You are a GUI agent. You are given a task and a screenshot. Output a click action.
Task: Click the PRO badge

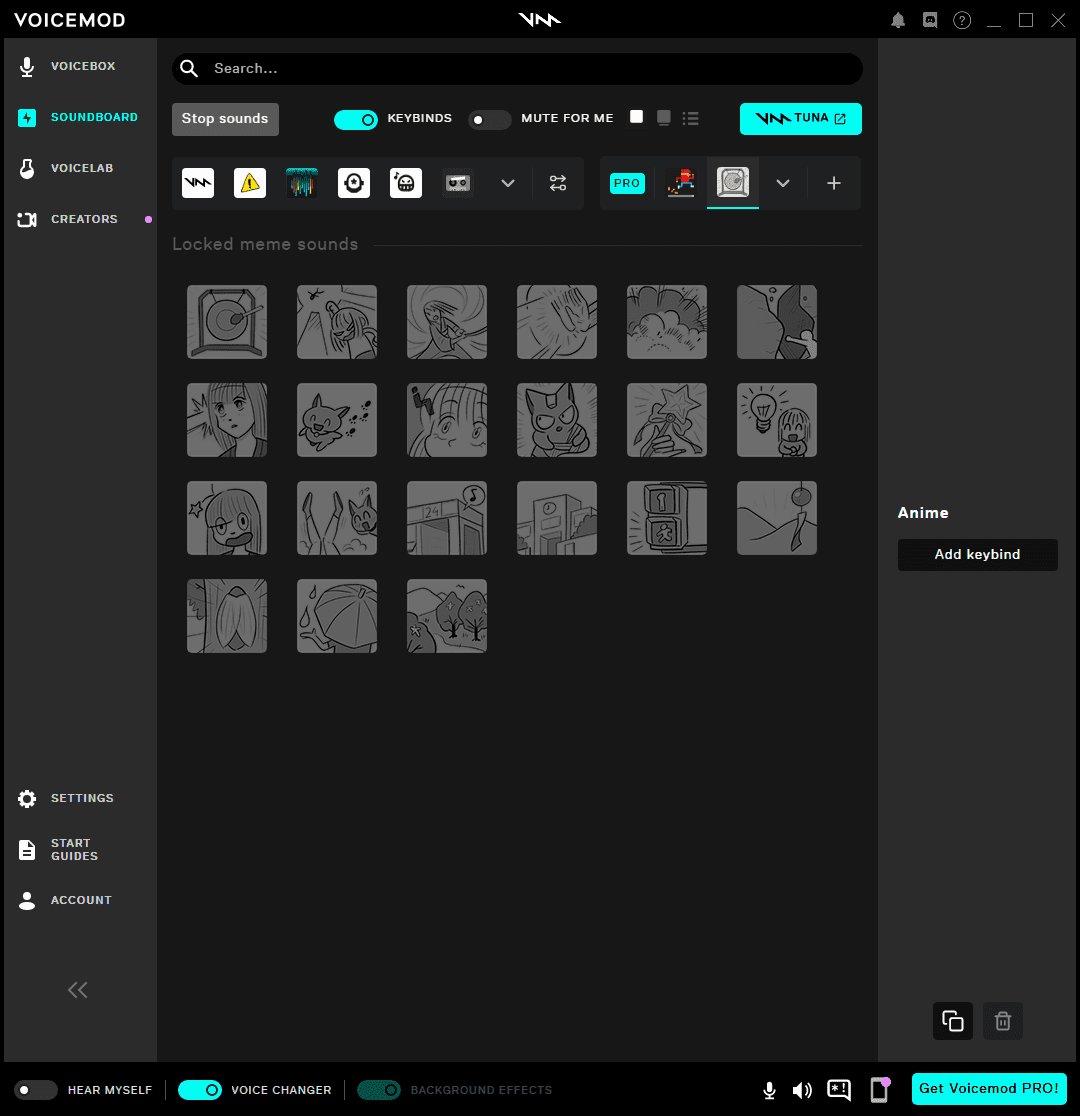tap(627, 183)
